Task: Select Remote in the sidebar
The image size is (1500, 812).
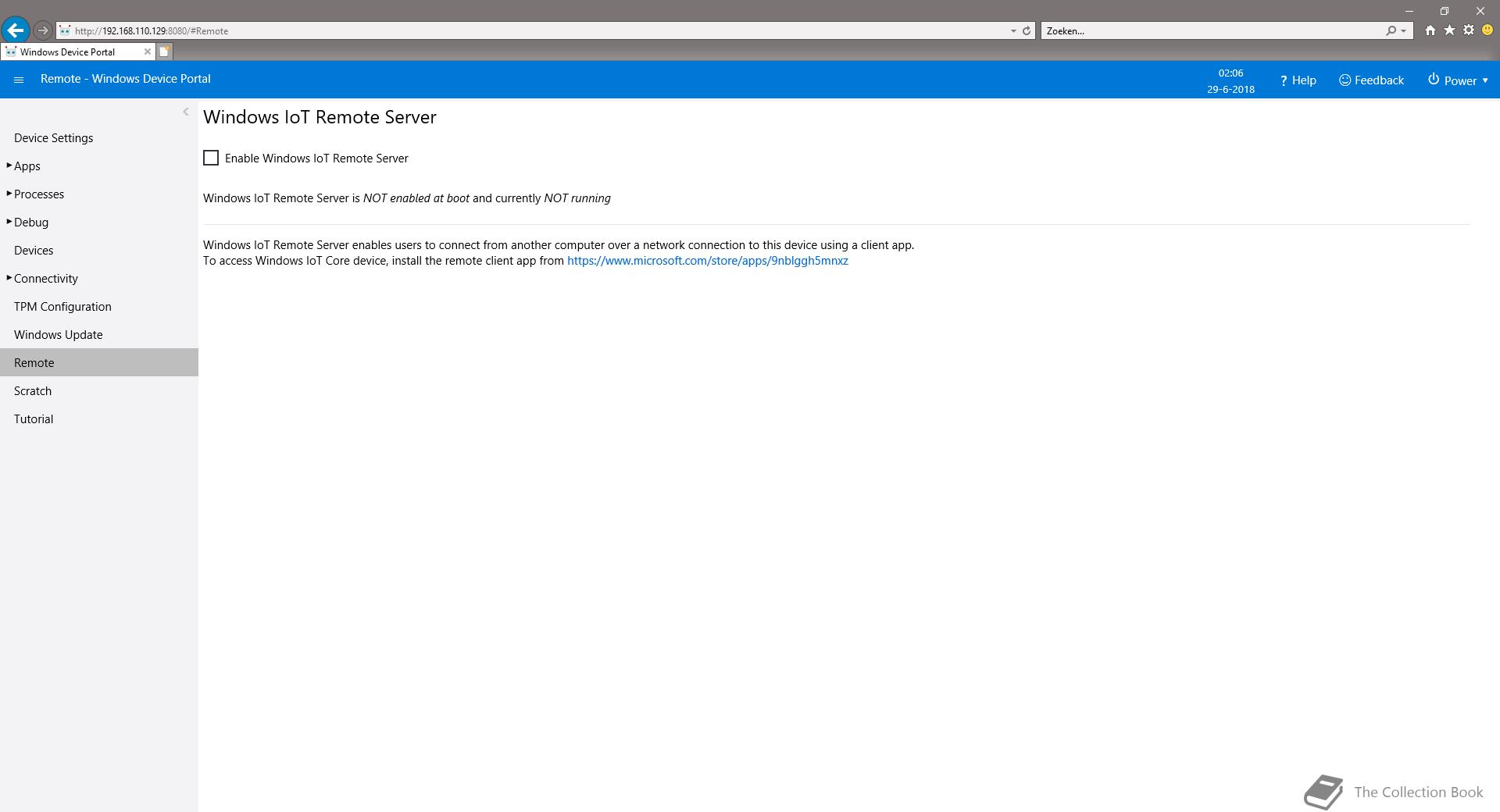Action: (x=99, y=362)
